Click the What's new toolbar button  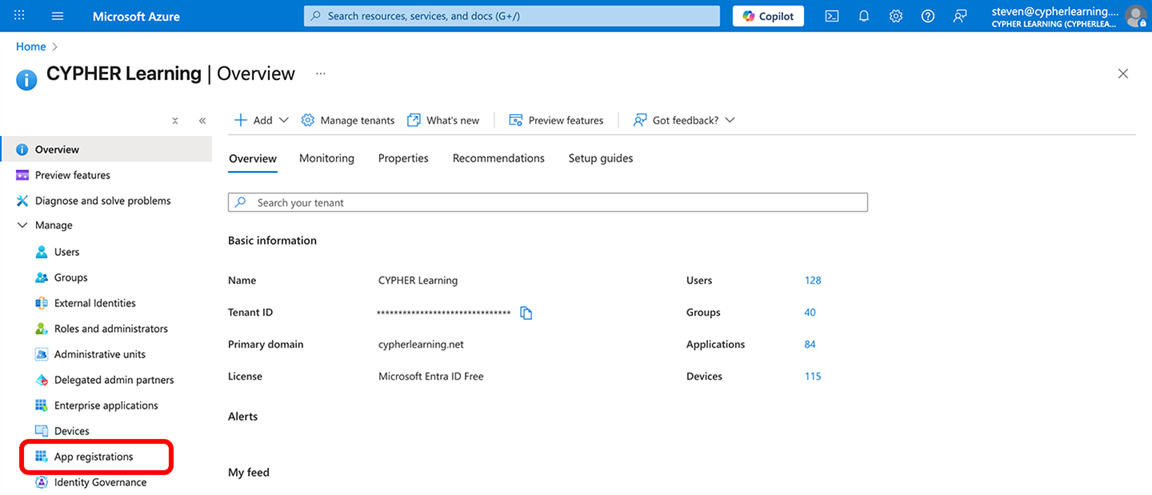pos(444,120)
